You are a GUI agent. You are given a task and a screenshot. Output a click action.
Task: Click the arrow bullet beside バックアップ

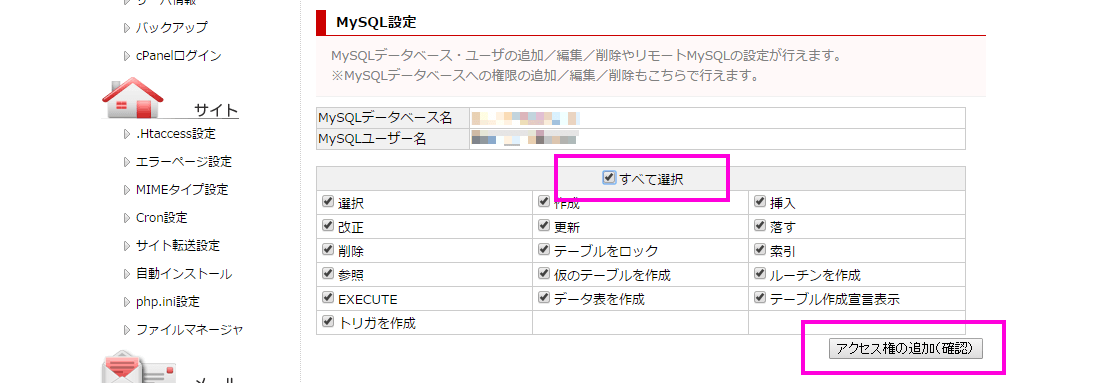point(127,28)
